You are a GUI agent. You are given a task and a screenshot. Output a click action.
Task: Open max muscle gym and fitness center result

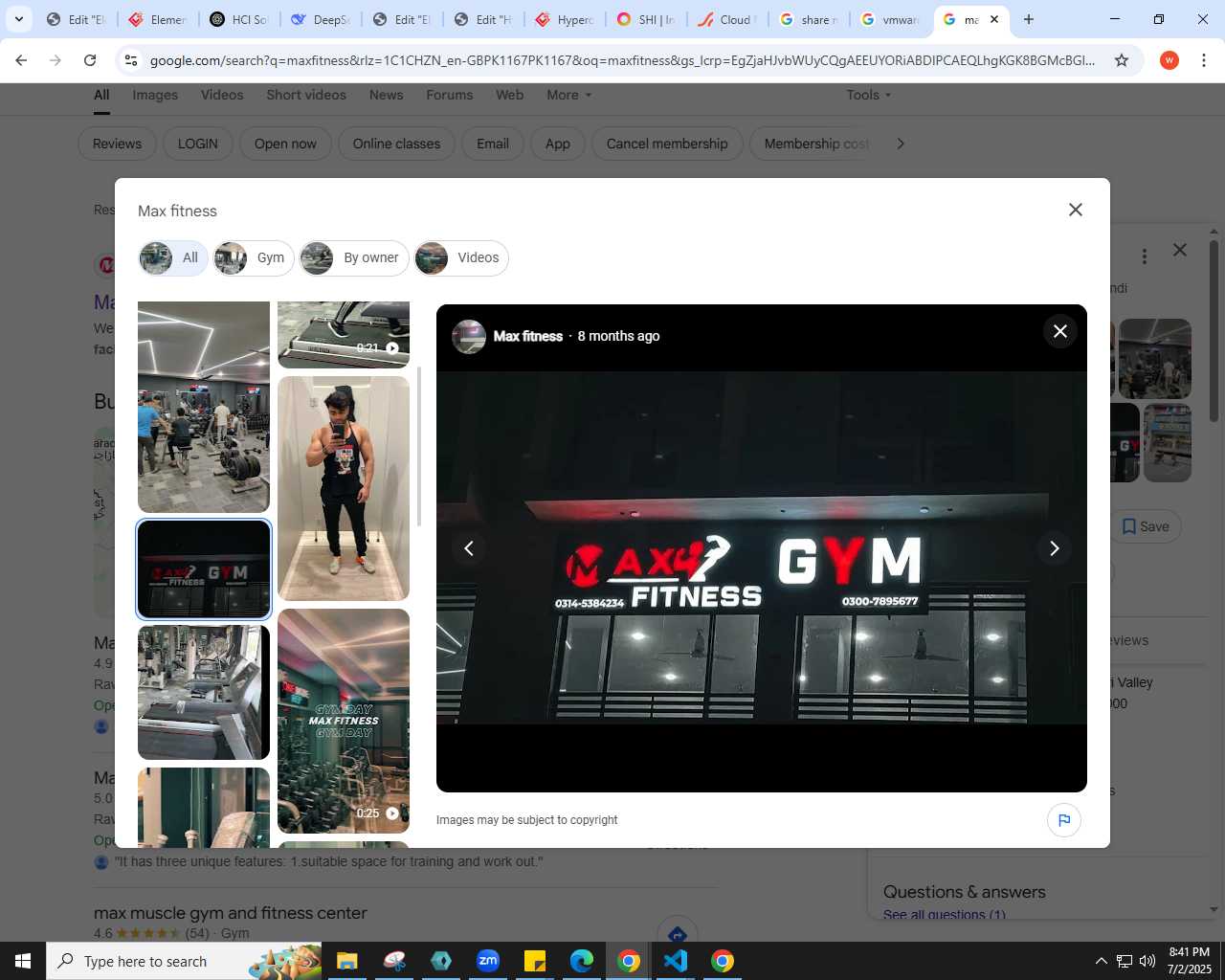coord(231,913)
